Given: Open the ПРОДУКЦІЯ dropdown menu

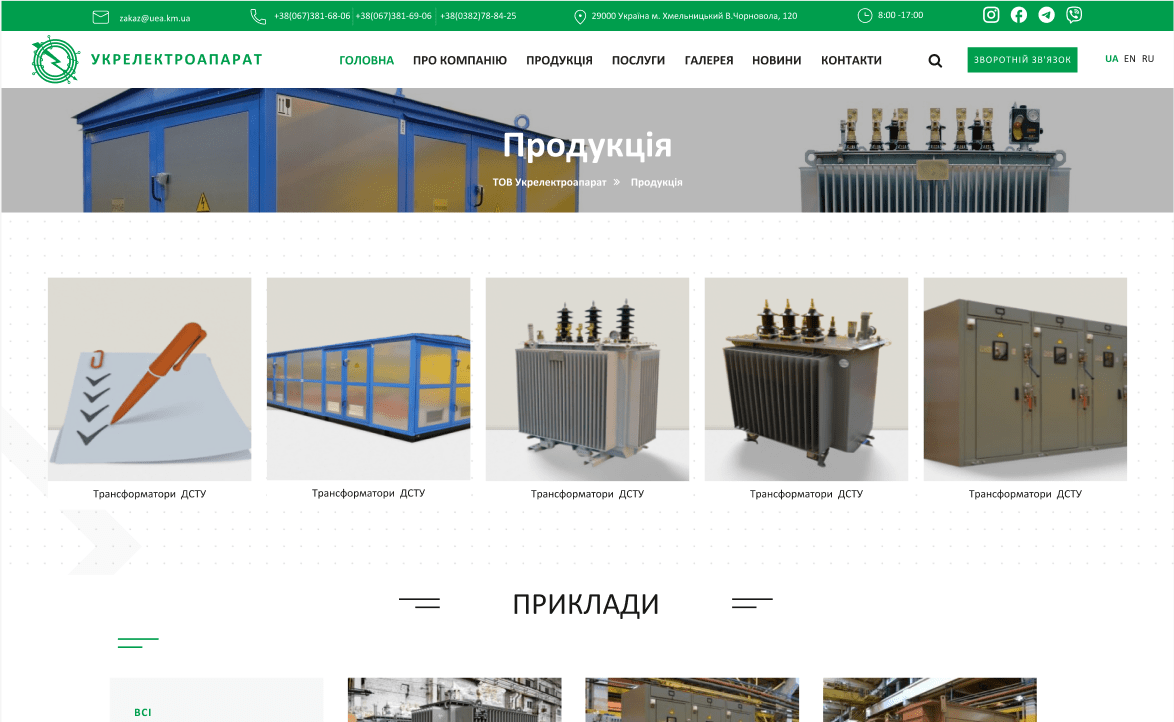Looking at the screenshot, I should [x=558, y=60].
